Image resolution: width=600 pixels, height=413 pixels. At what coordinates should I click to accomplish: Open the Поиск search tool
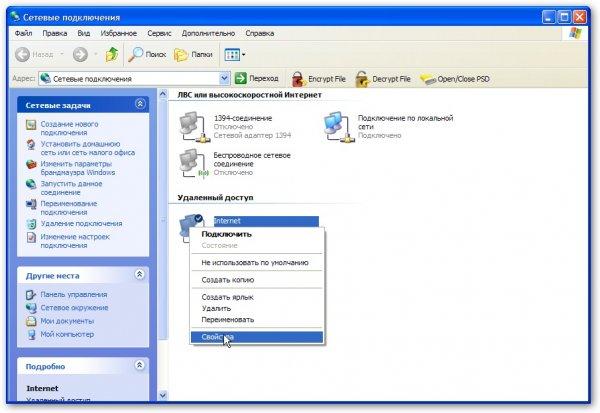(x=148, y=54)
